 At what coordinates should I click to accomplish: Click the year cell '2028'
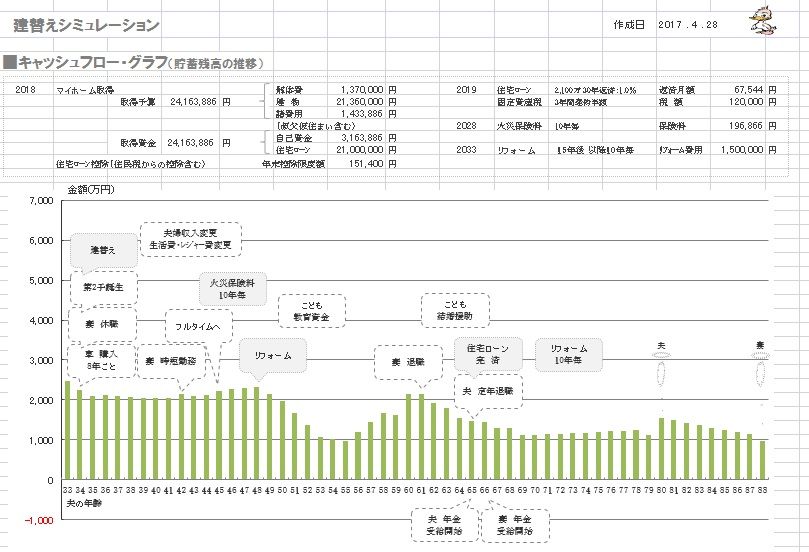[466, 126]
